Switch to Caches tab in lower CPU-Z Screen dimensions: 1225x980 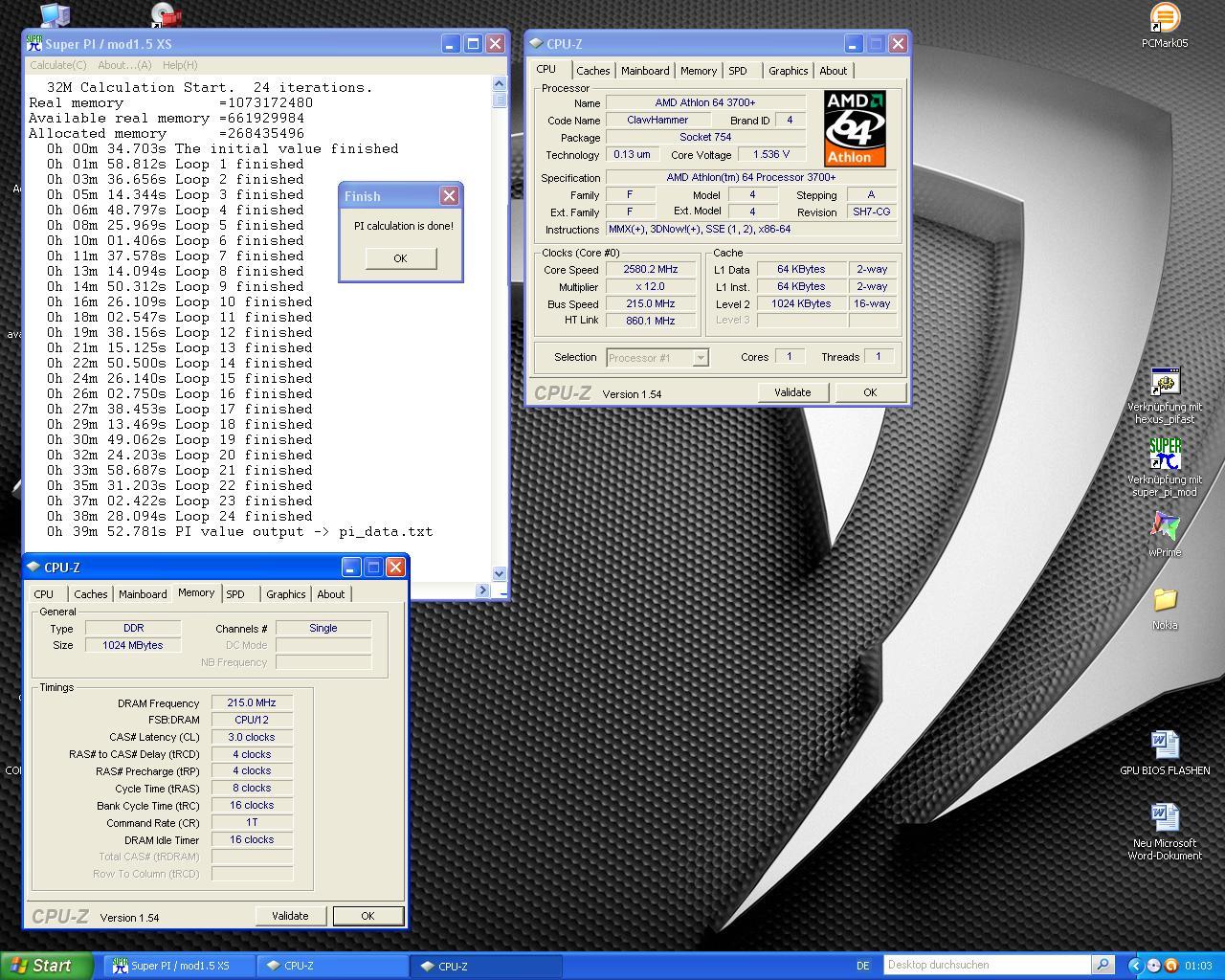(91, 594)
